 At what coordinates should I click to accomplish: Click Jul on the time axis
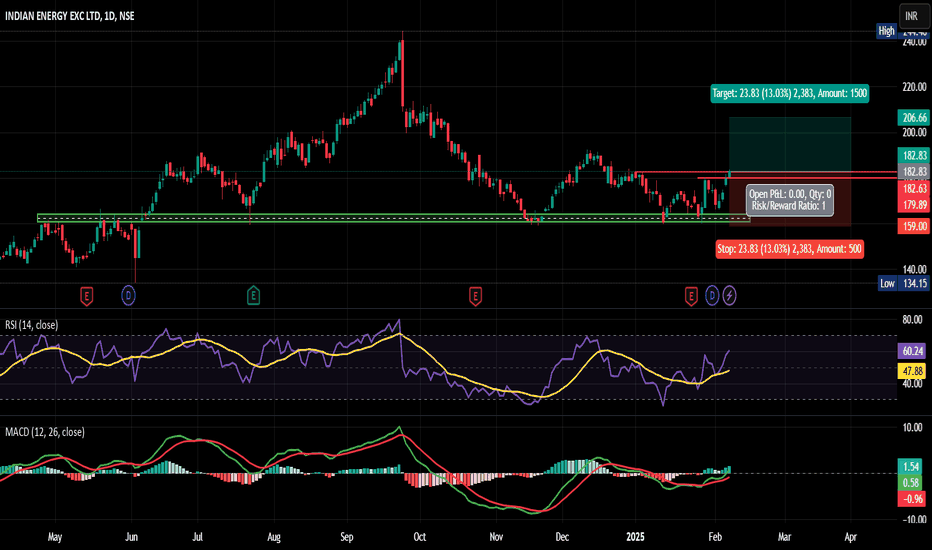[x=197, y=537]
